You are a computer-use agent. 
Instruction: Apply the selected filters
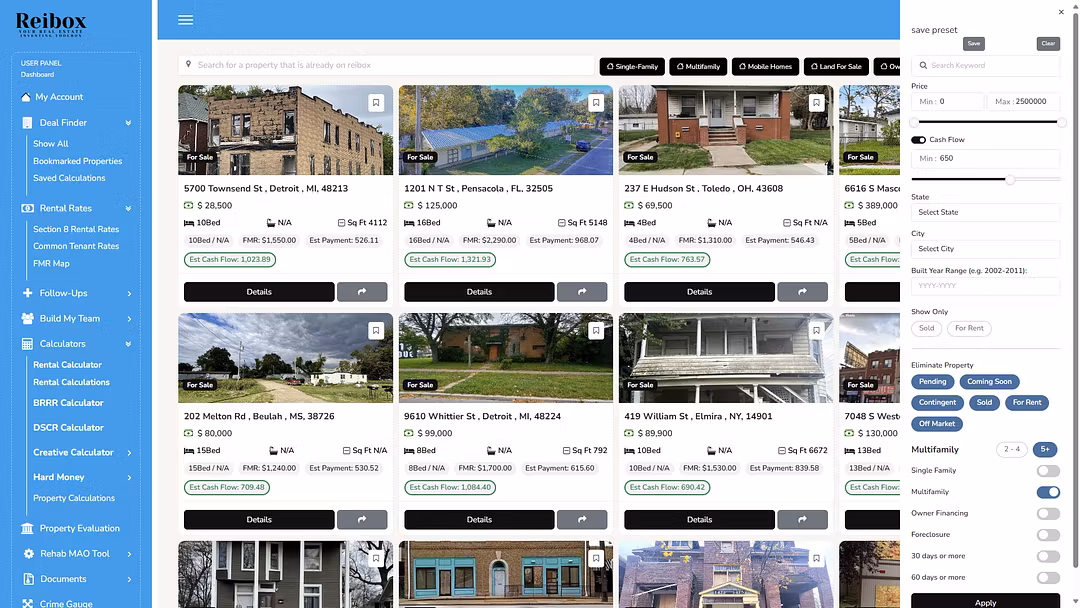985,602
